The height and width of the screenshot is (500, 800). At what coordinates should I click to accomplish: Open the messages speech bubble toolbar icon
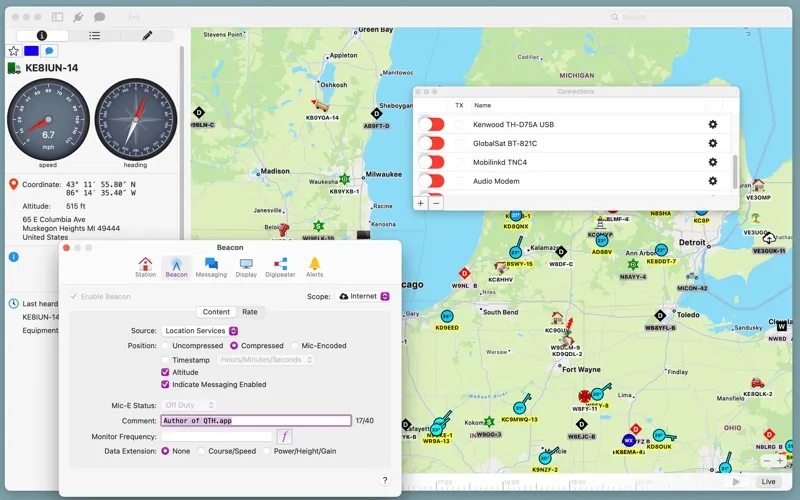99,17
